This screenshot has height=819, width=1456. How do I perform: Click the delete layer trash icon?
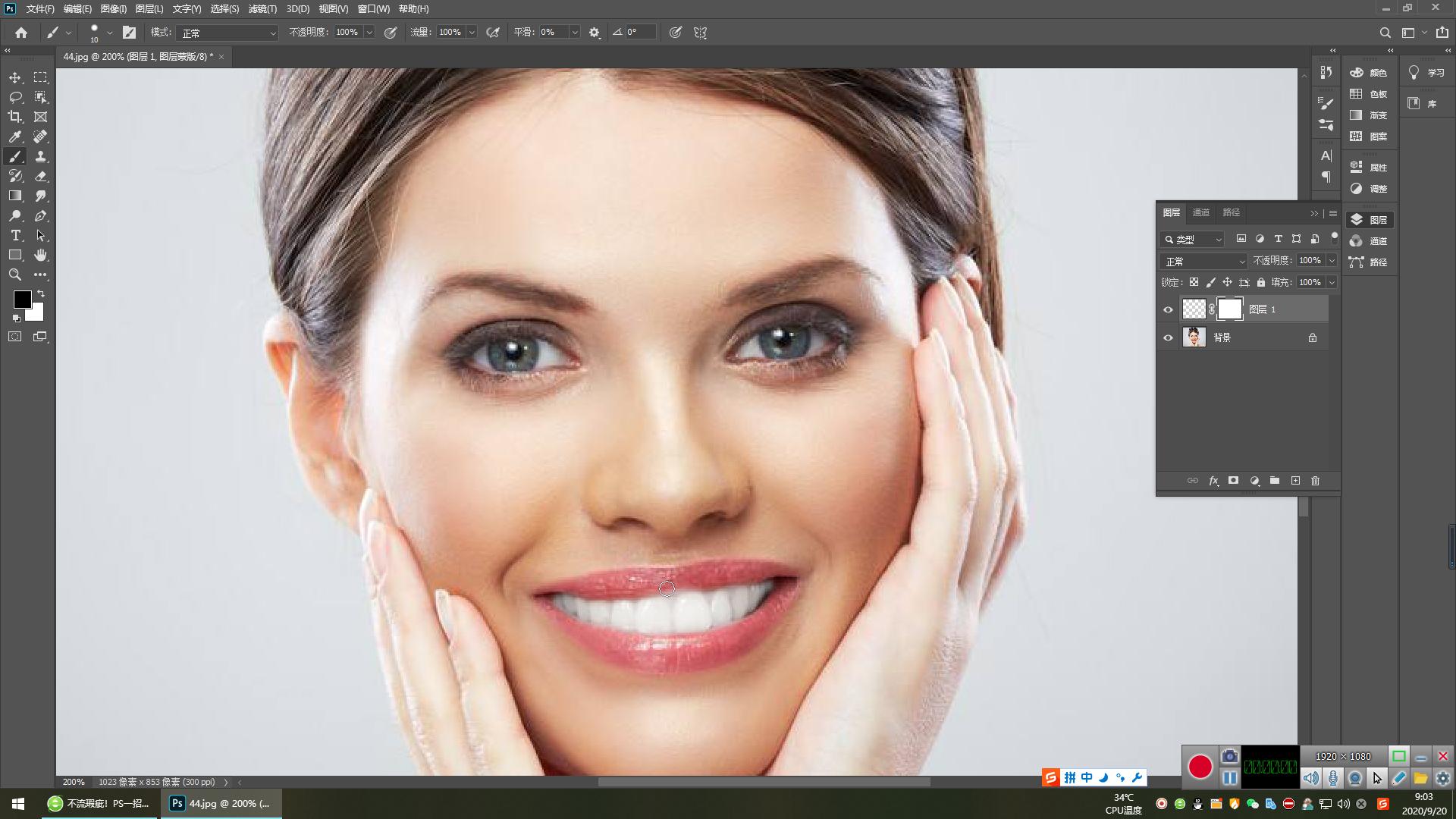coord(1316,481)
